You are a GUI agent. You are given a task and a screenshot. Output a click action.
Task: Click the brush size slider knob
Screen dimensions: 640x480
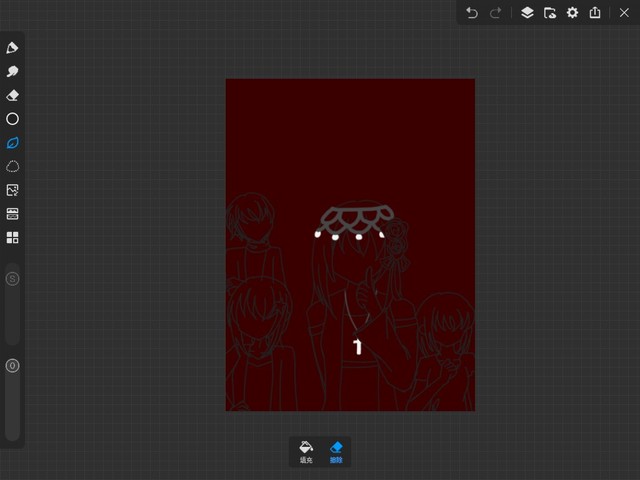(13, 279)
